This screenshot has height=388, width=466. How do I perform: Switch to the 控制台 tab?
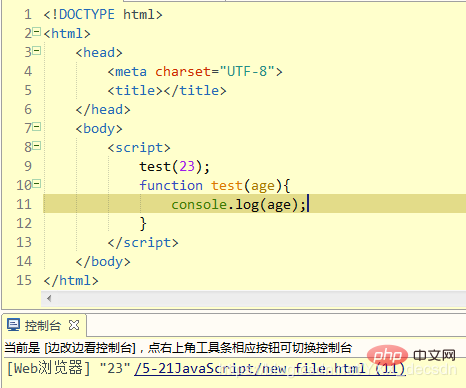click(x=43, y=325)
